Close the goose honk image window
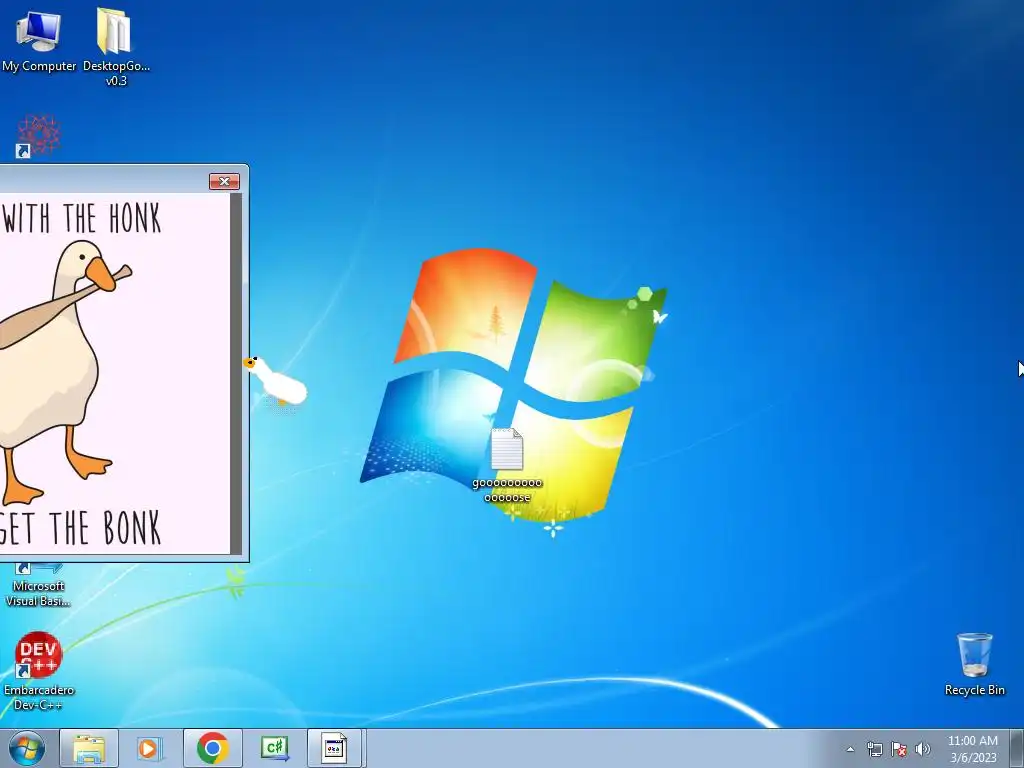 224,182
